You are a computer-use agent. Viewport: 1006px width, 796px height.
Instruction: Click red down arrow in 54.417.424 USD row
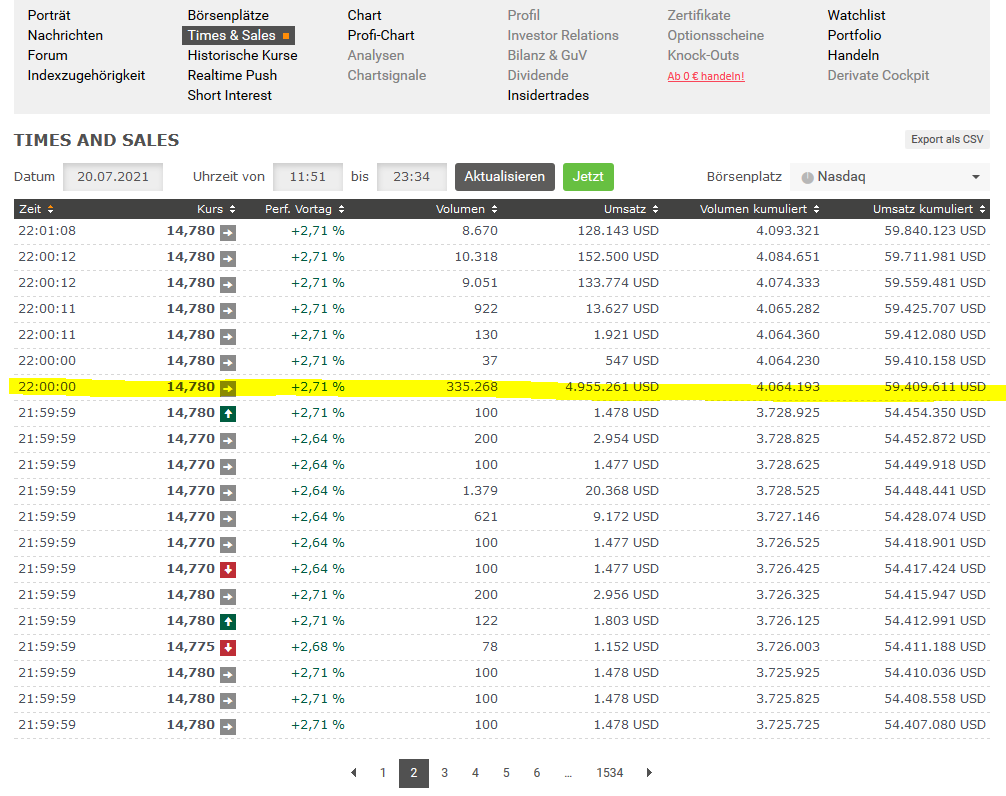pyautogui.click(x=228, y=570)
